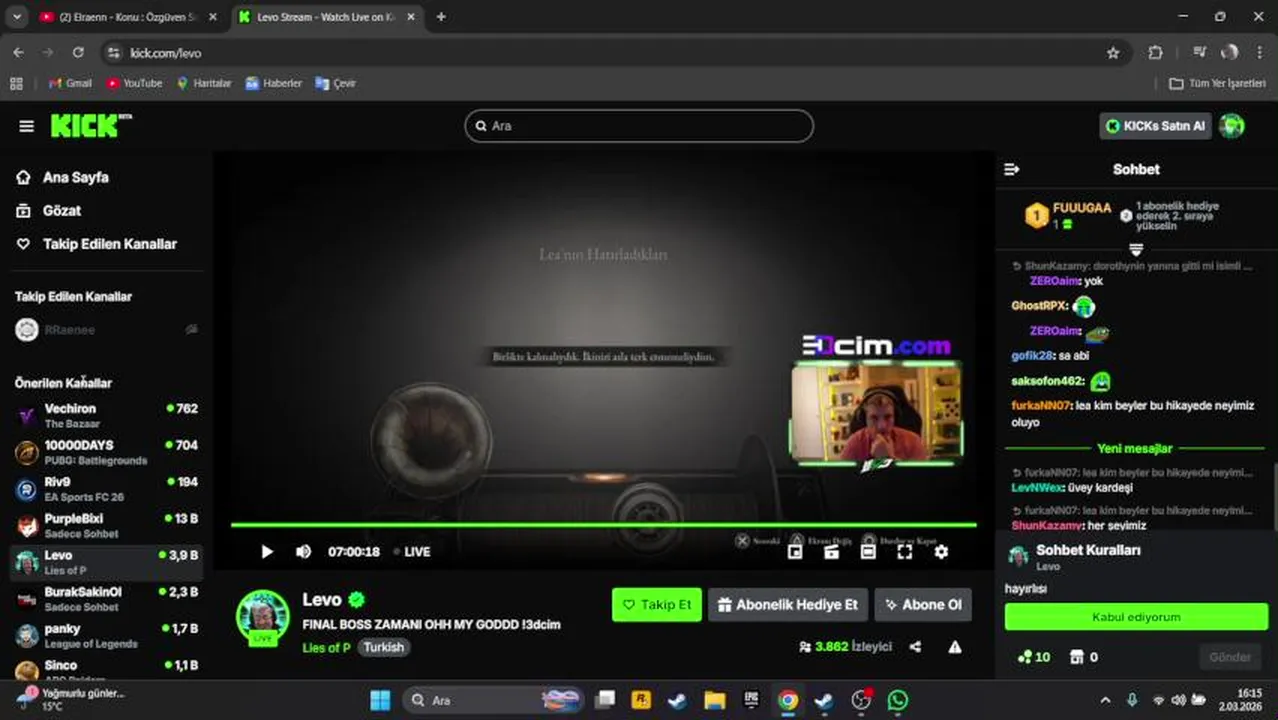This screenshot has height=720, width=1278.
Task: Expand the pinned gifts leaderboard arrow
Action: [x=1136, y=249]
